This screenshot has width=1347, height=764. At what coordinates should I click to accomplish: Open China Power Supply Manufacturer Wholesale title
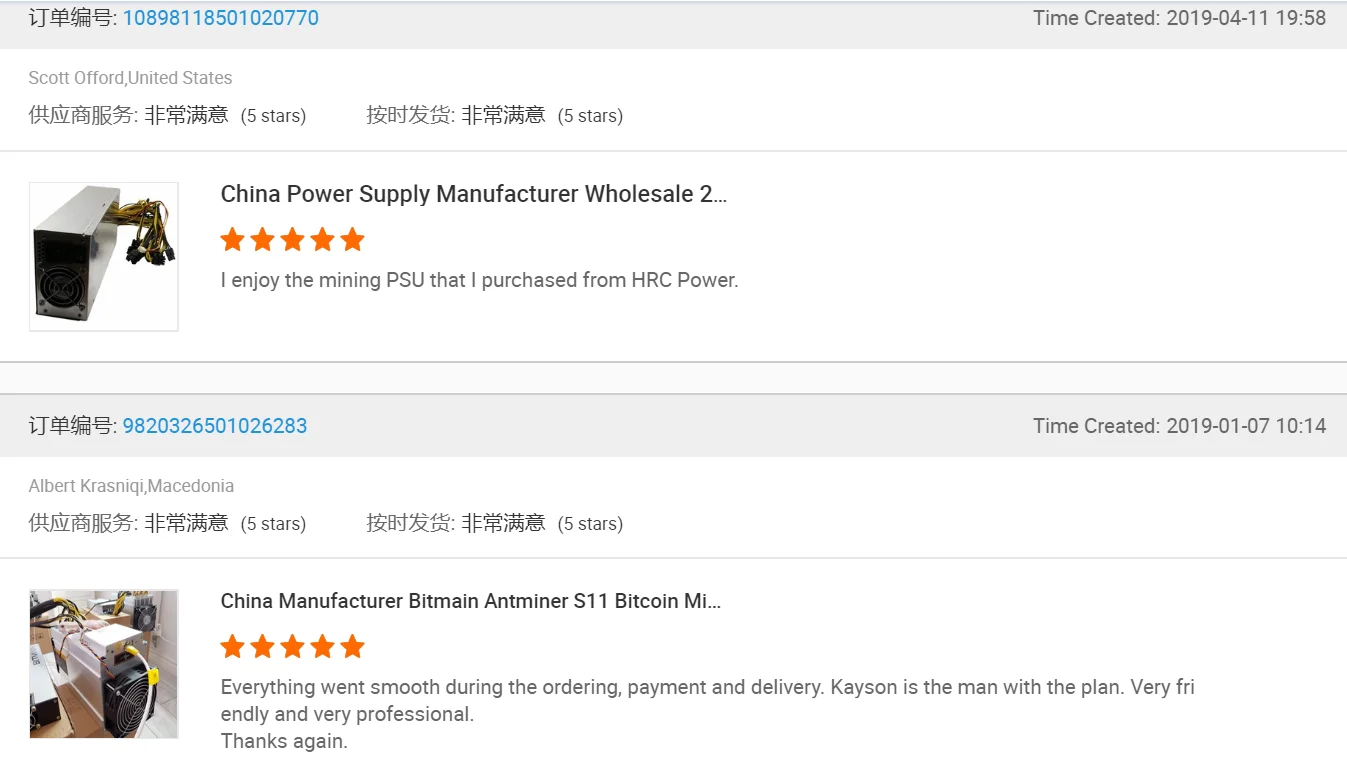pos(474,194)
